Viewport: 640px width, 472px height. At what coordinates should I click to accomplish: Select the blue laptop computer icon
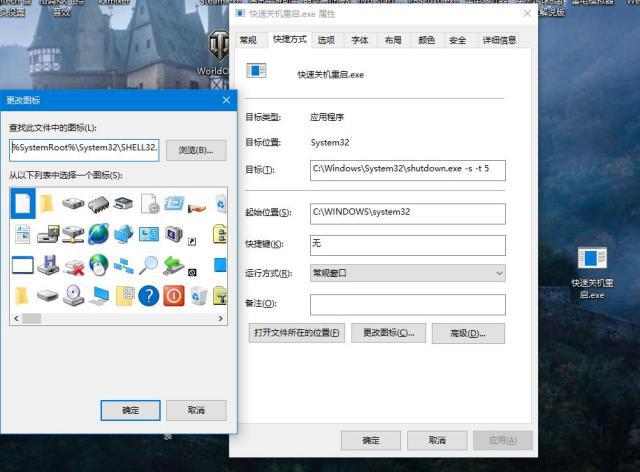point(99,296)
